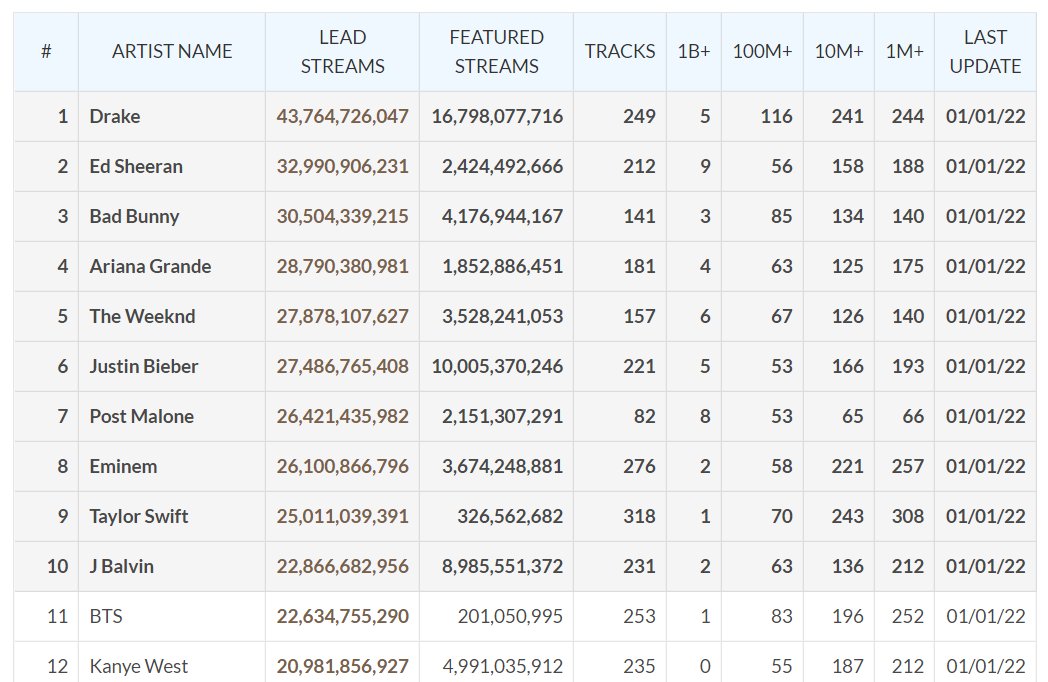
Task: Click featured streams value 2,424,492,666
Action: point(502,166)
